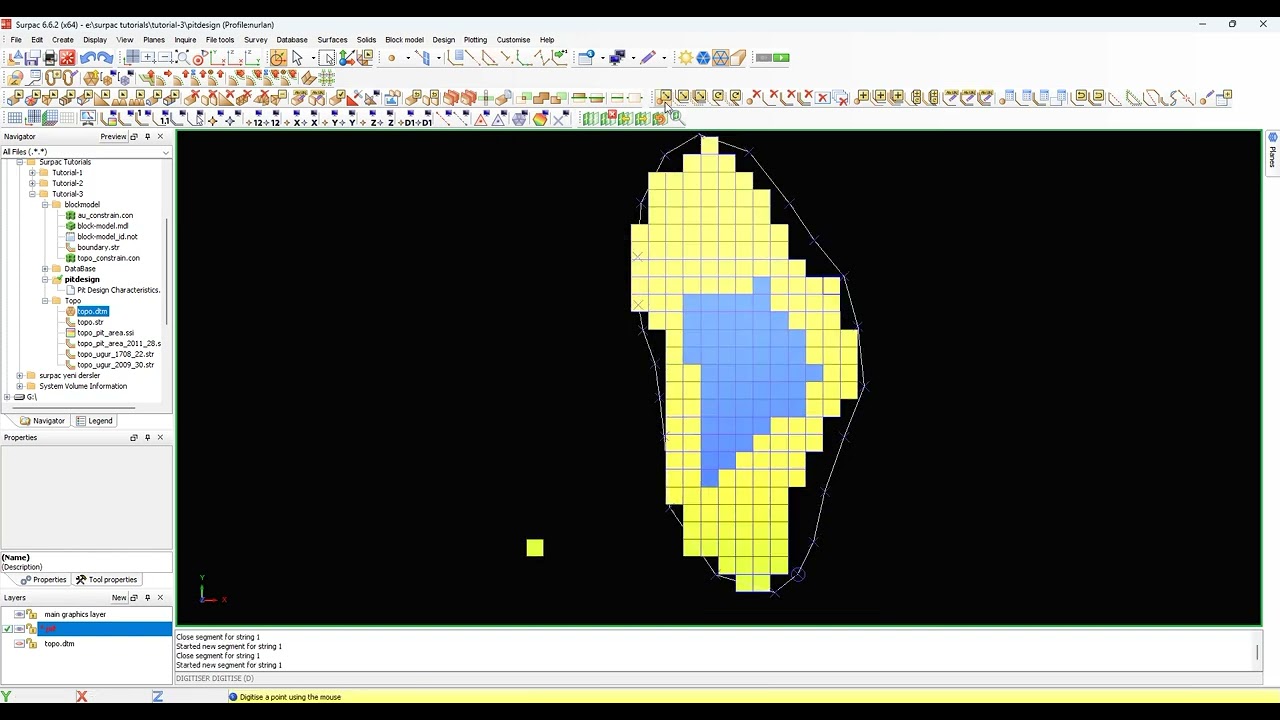The image size is (1280, 720).
Task: Toggle the active checkmark on the pit layer
Action: 7,629
